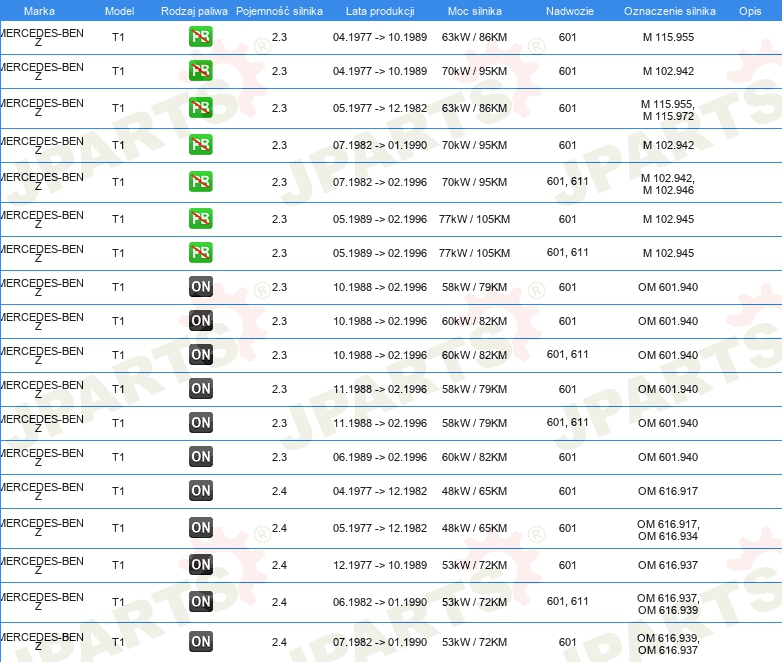
Task: Click date cell '04.1977 -> 12.1982'
Action: (x=380, y=491)
